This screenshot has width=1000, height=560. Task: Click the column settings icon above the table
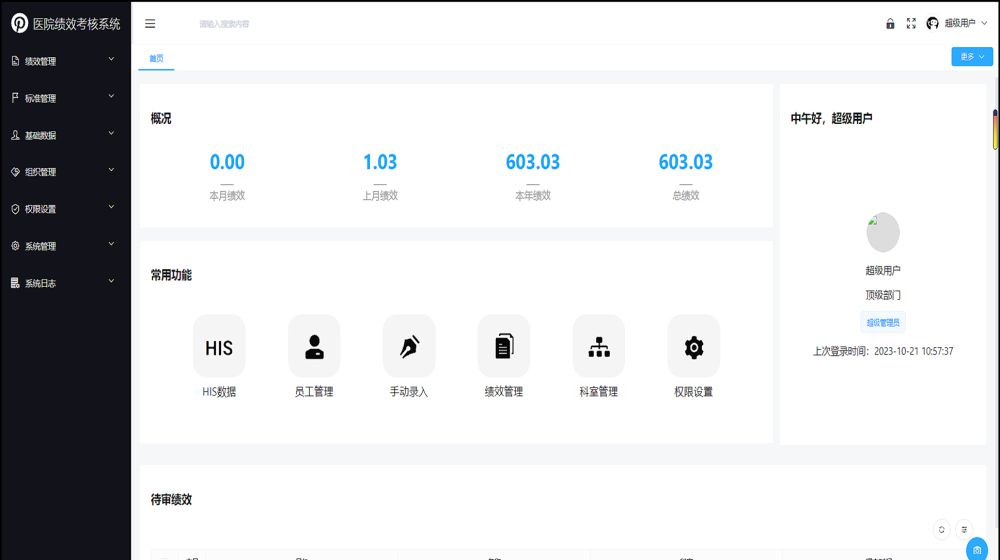964,529
